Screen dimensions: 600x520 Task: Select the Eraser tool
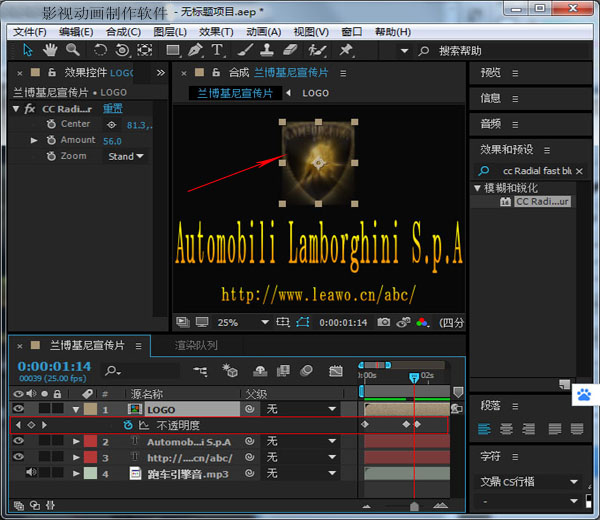click(290, 50)
